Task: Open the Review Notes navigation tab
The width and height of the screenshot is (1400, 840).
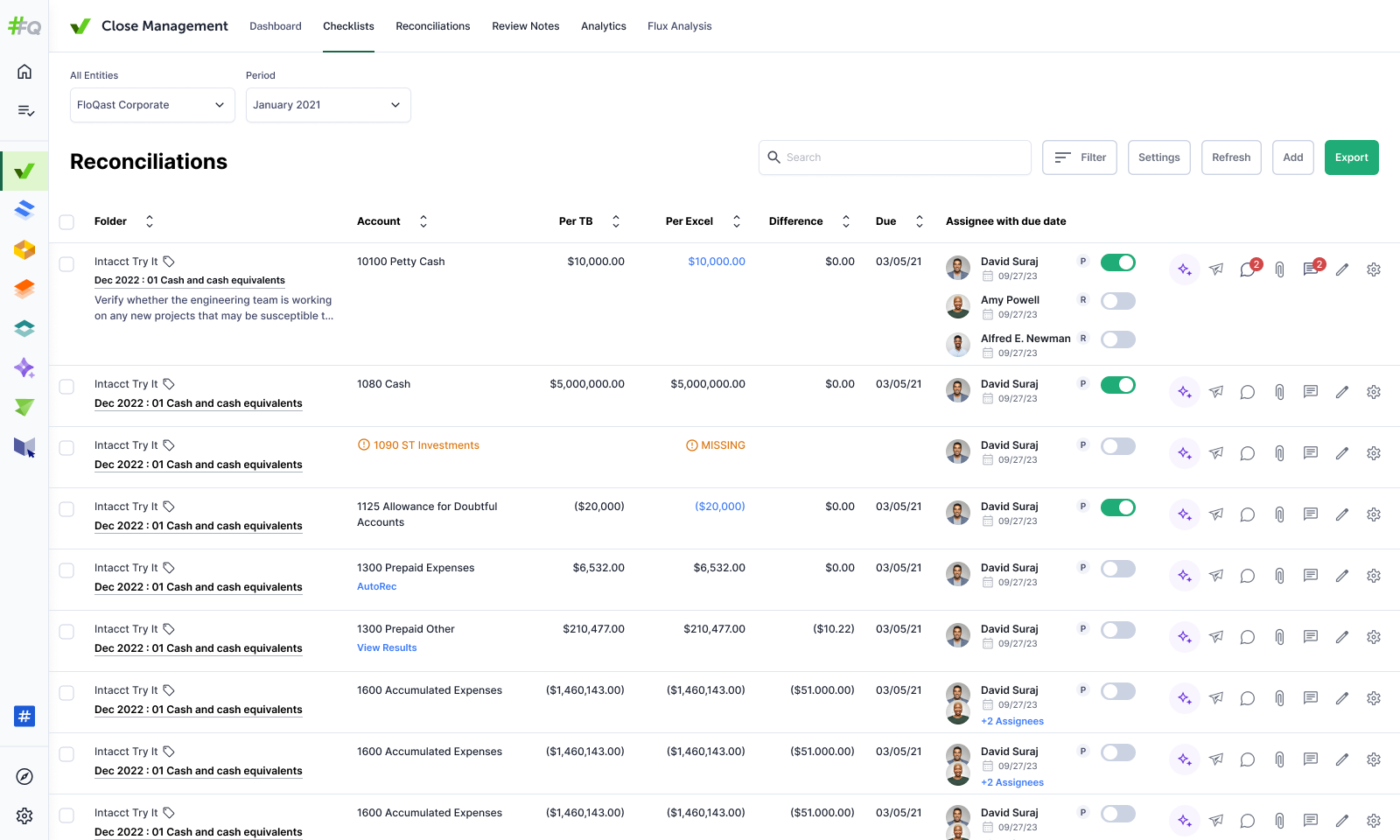Action: tap(525, 25)
